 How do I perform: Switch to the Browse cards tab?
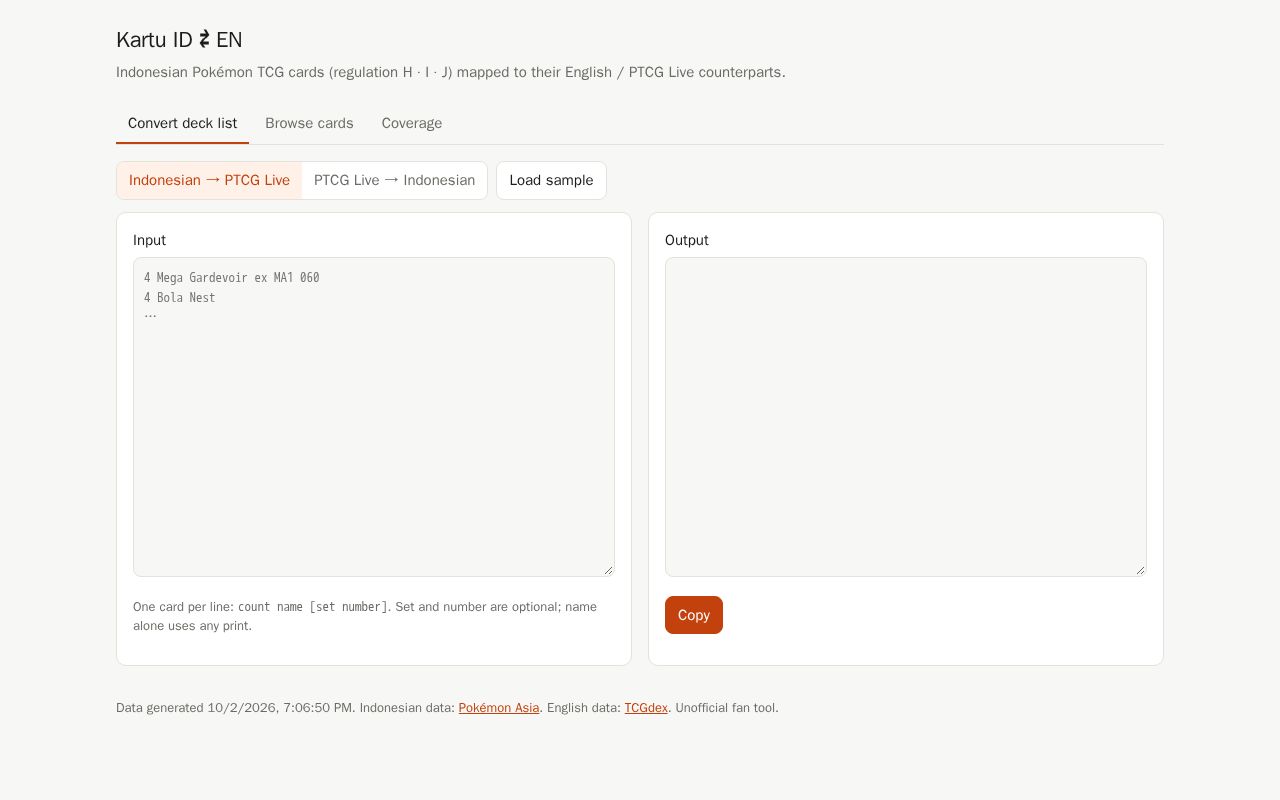pyautogui.click(x=309, y=123)
